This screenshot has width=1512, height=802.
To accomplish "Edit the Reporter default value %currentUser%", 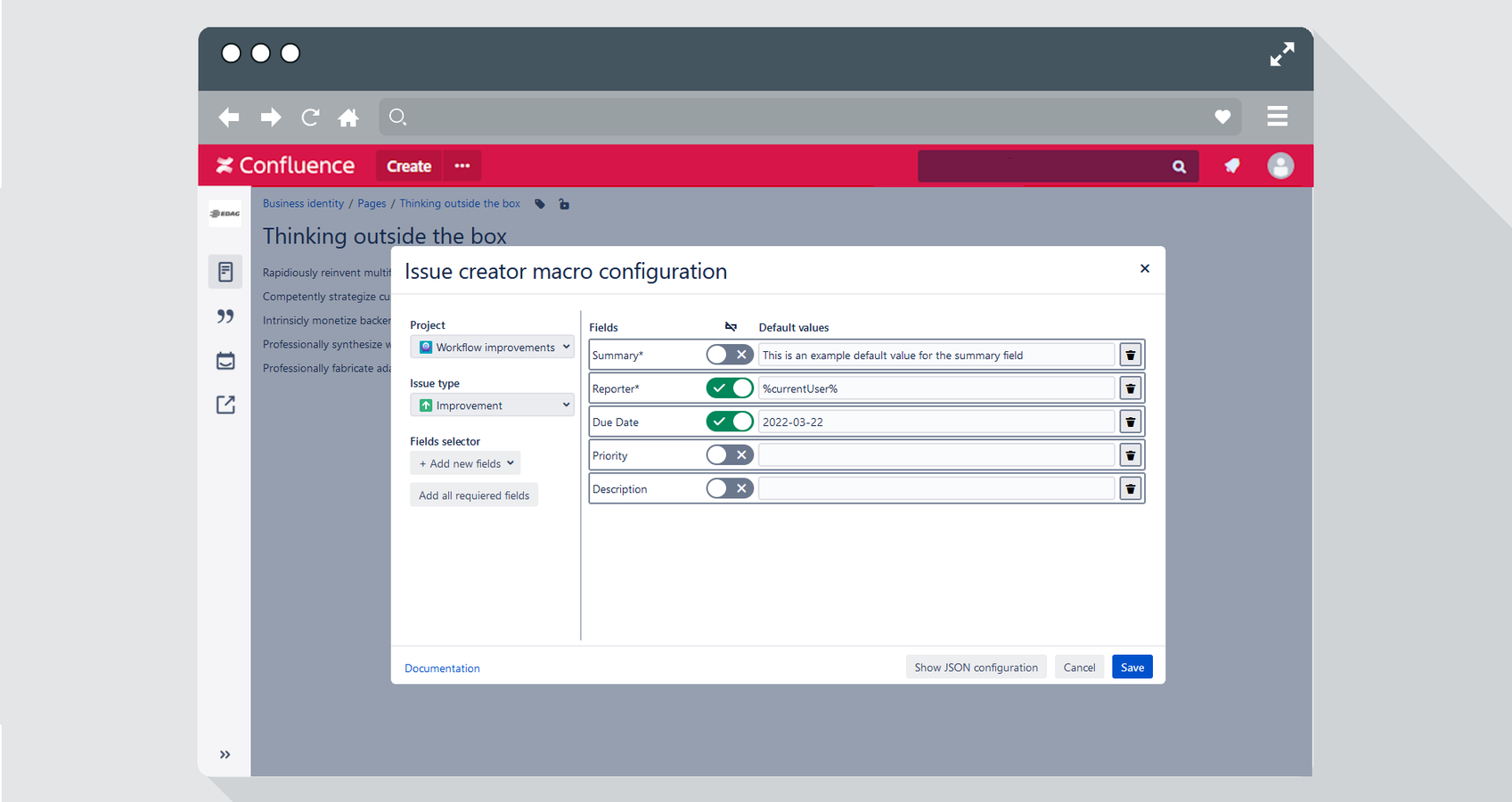I will [x=936, y=389].
